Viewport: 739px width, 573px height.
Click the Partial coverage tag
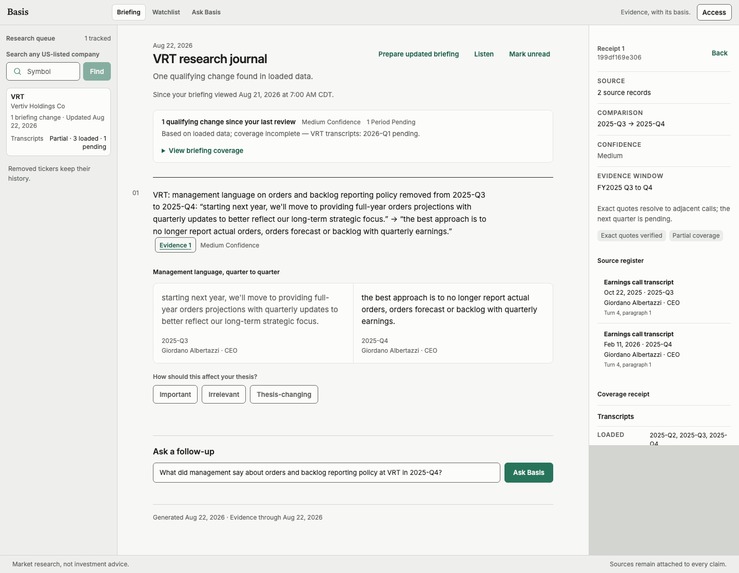coord(696,236)
